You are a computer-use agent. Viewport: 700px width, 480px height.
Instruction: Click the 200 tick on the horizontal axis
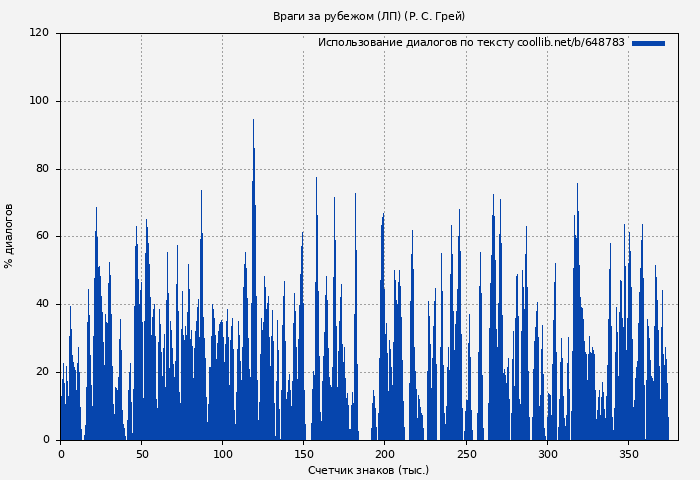pyautogui.click(x=385, y=454)
